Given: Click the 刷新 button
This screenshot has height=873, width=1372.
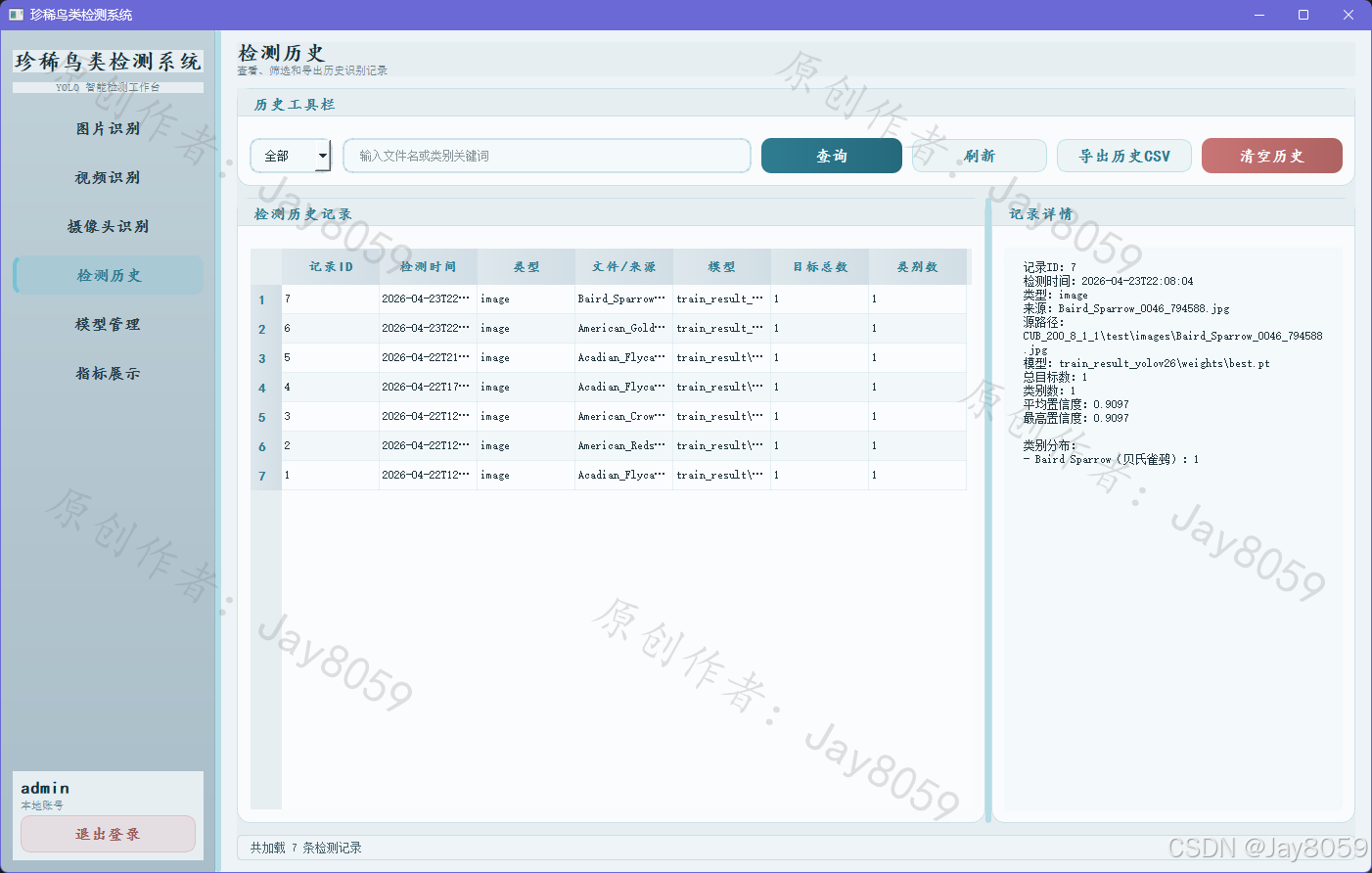Looking at the screenshot, I should [980, 156].
